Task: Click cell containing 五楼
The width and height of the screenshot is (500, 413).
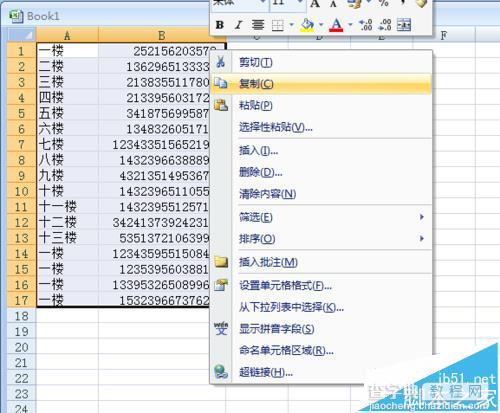Action: pos(67,113)
